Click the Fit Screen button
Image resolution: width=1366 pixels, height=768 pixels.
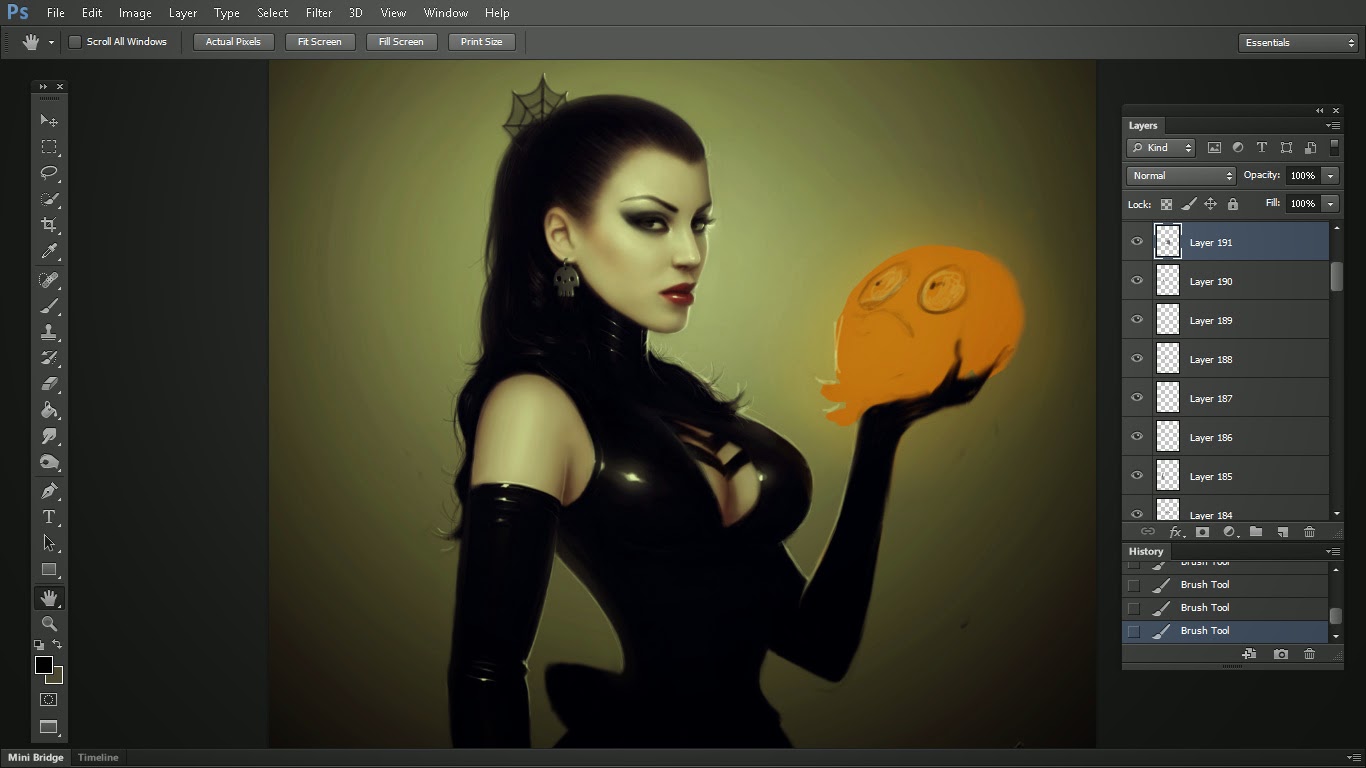319,42
